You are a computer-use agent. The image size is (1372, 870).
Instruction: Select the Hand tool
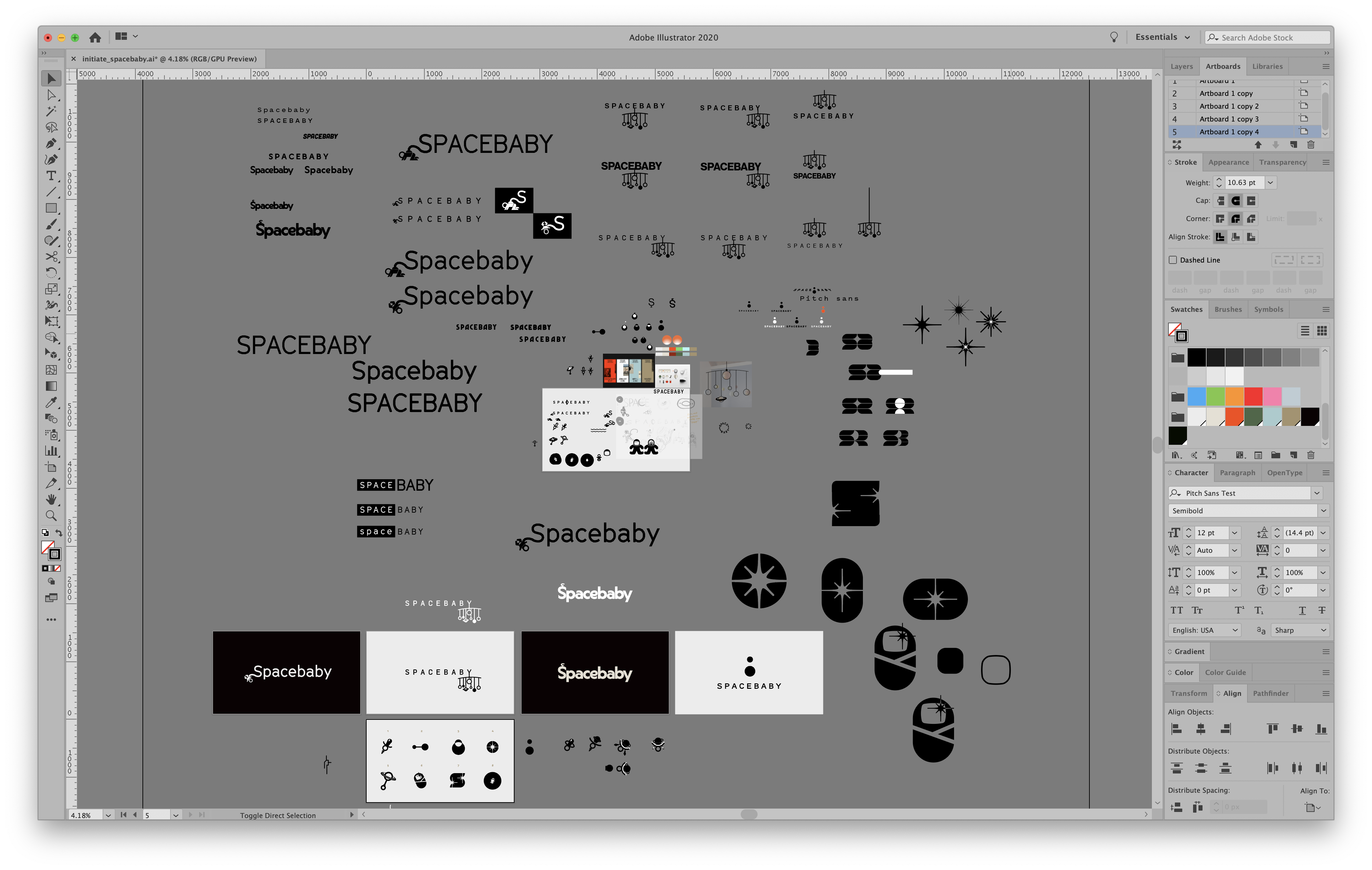pos(51,499)
